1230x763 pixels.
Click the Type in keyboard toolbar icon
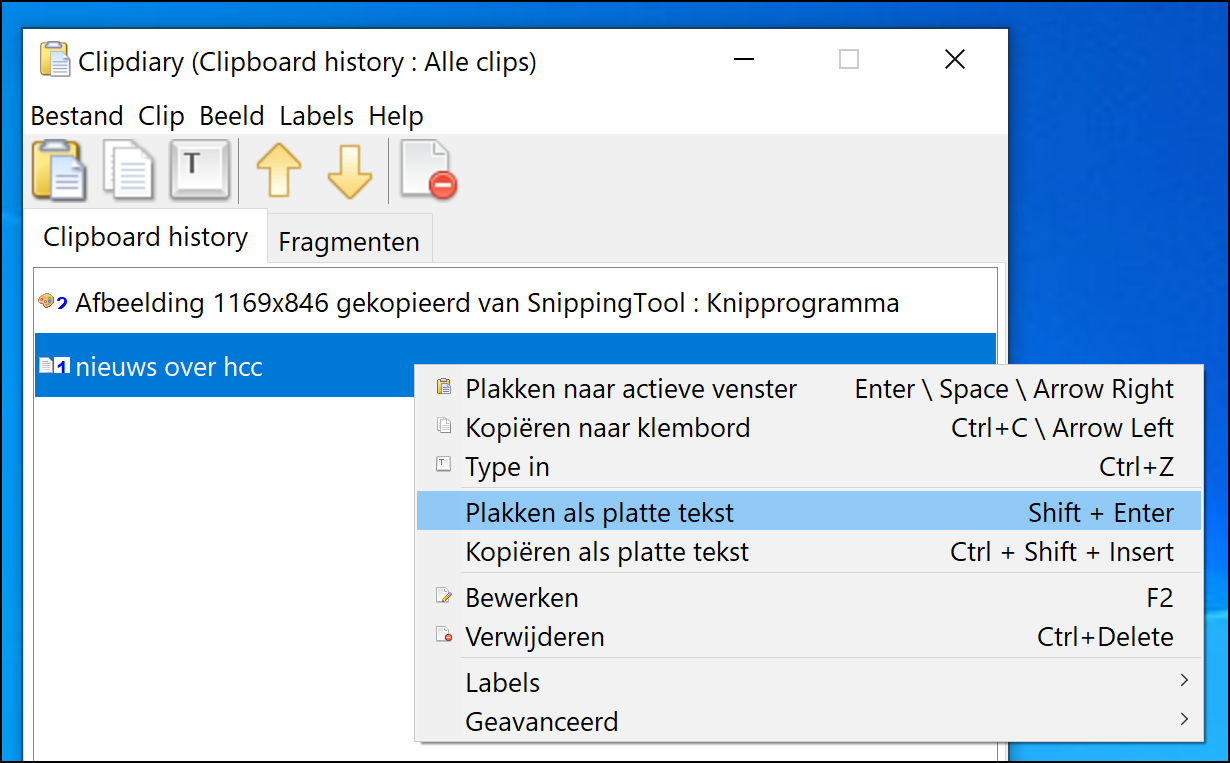coord(200,170)
